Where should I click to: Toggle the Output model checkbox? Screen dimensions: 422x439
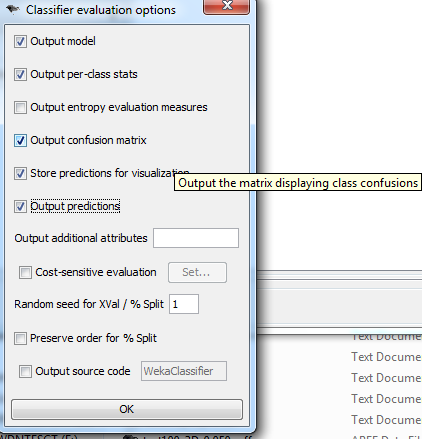pyautogui.click(x=20, y=42)
